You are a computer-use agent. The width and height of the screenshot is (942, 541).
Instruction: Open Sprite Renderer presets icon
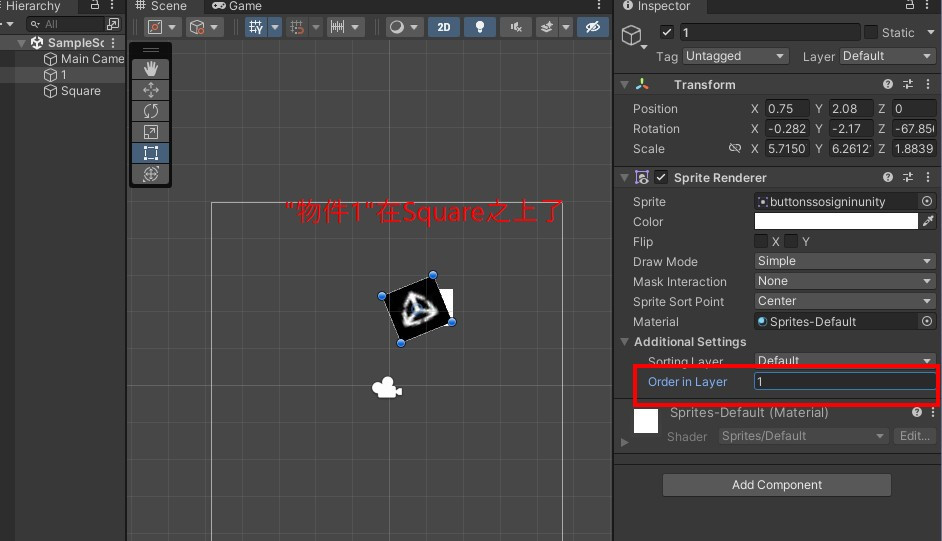click(x=908, y=177)
